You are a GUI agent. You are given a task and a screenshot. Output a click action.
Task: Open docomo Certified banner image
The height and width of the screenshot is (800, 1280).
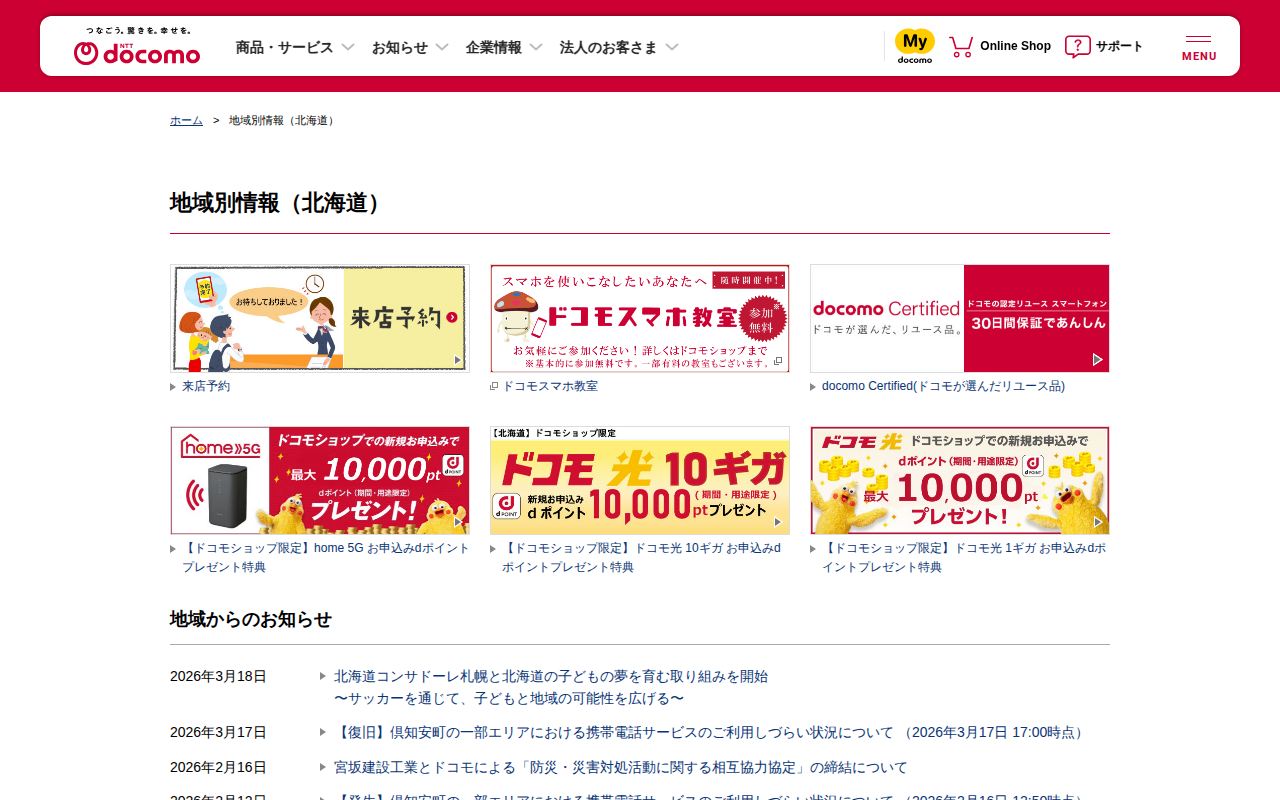(x=960, y=318)
